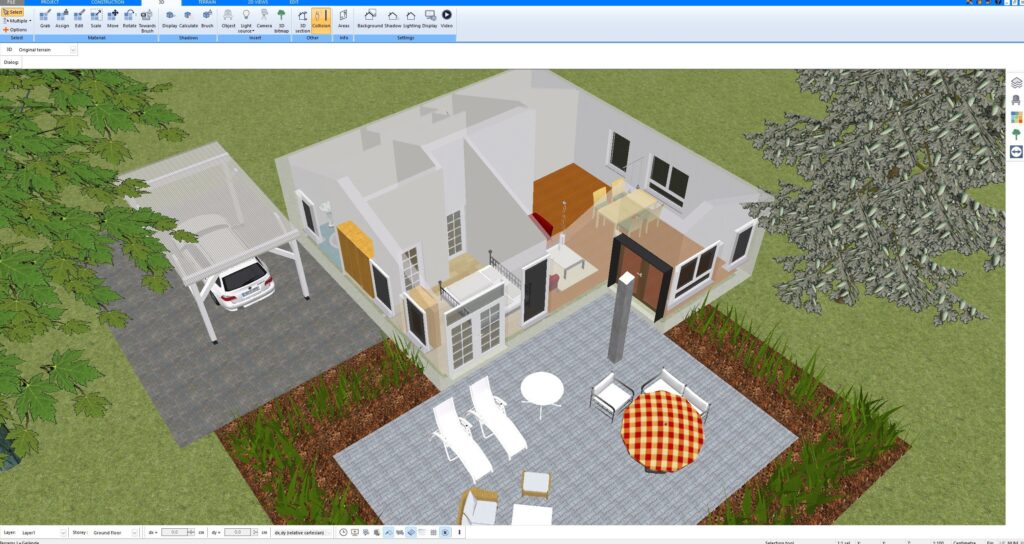Toggle the Select mode button
Screen dimensions: 1024x544
[x=13, y=11]
